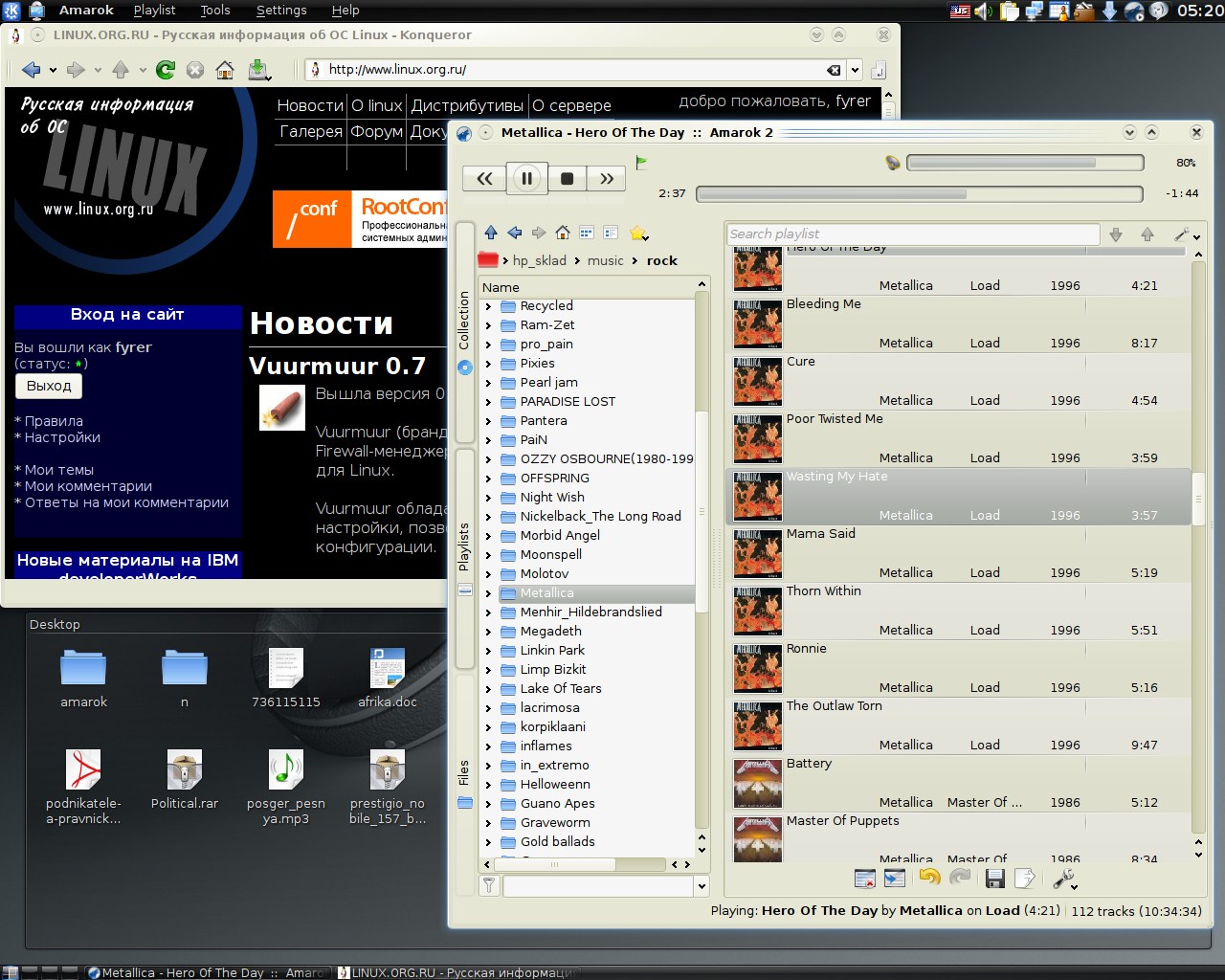
Task: Expand the Linkin Park folder
Action: tap(488, 651)
